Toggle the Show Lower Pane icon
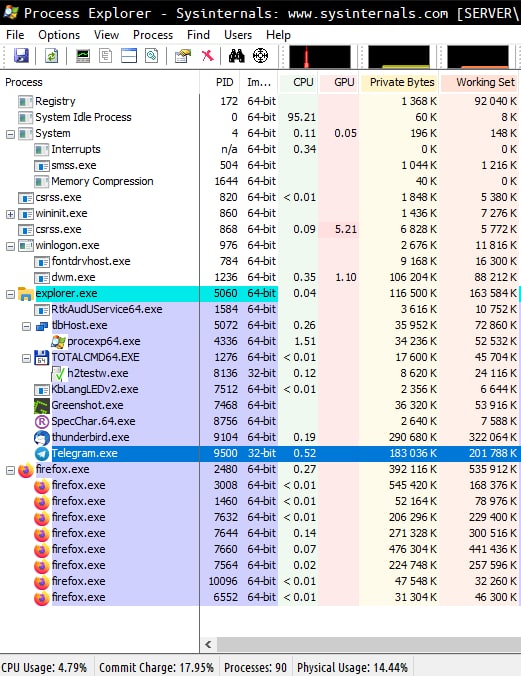The width and height of the screenshot is (521, 676). pyautogui.click(x=129, y=56)
